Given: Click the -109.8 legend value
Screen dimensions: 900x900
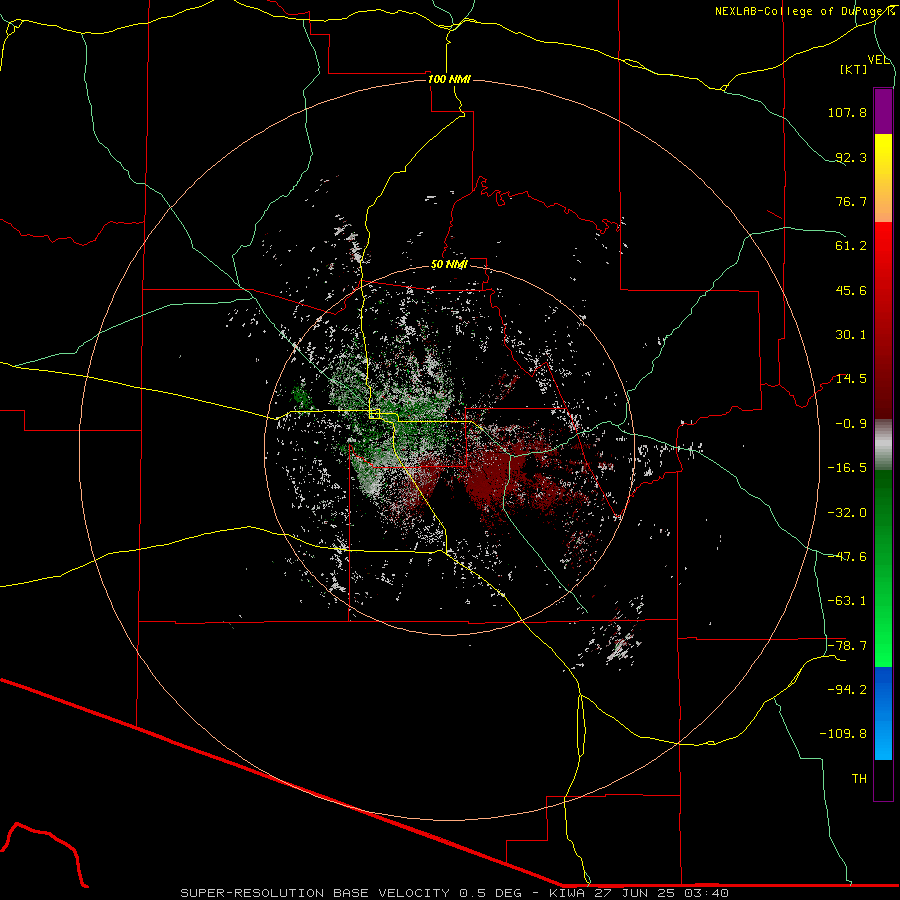Looking at the screenshot, I should point(843,734).
